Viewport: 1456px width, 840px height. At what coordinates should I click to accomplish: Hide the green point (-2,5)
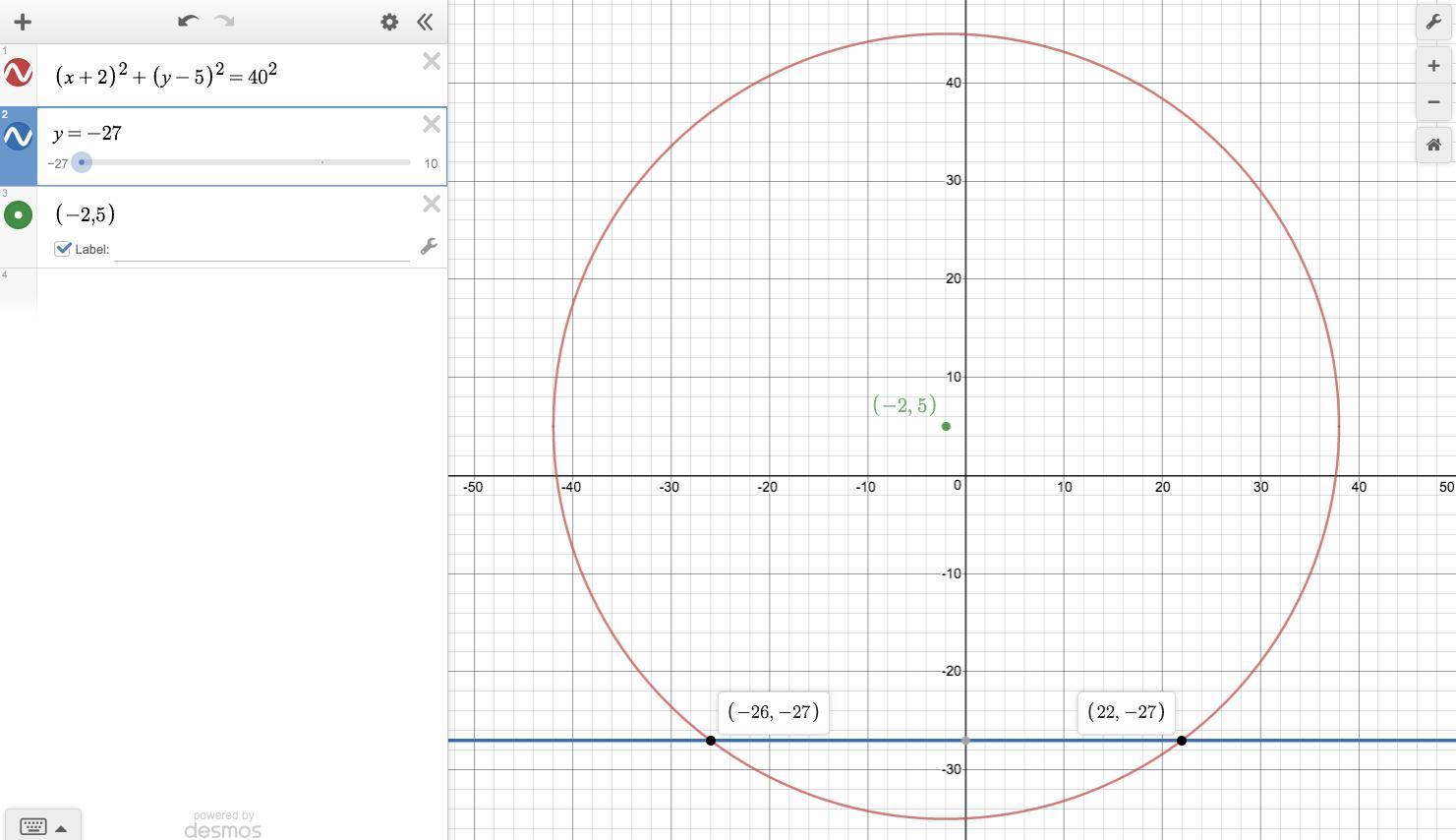(x=18, y=214)
